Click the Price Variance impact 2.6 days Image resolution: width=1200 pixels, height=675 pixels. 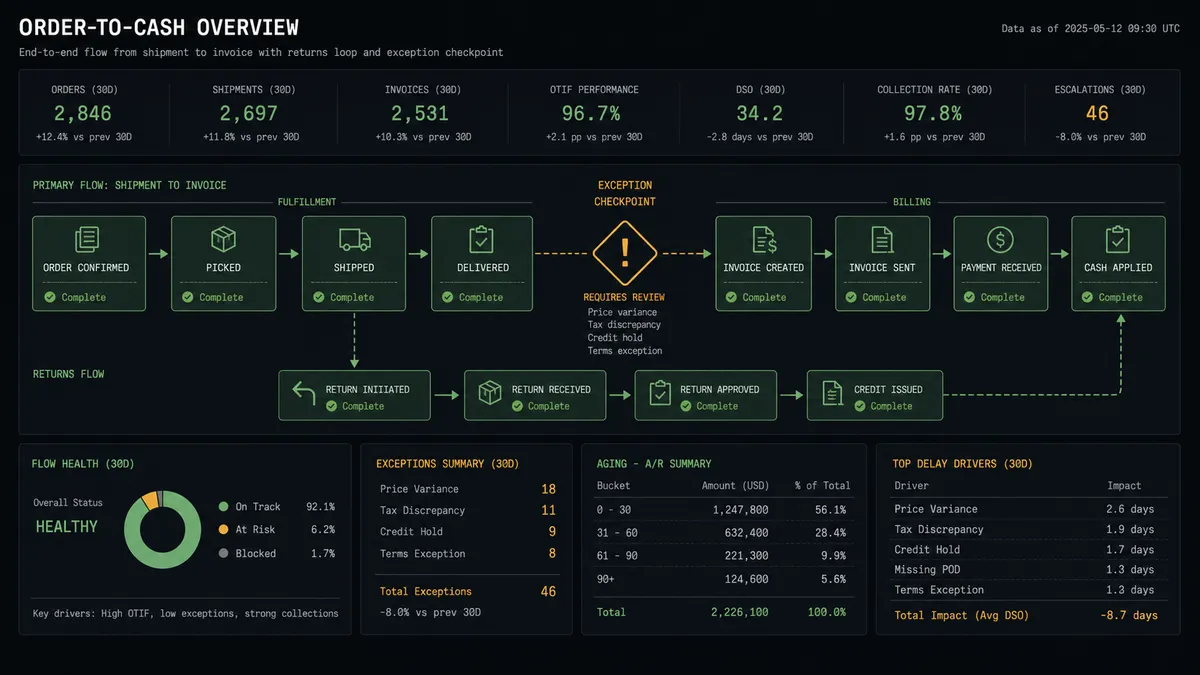point(1128,509)
